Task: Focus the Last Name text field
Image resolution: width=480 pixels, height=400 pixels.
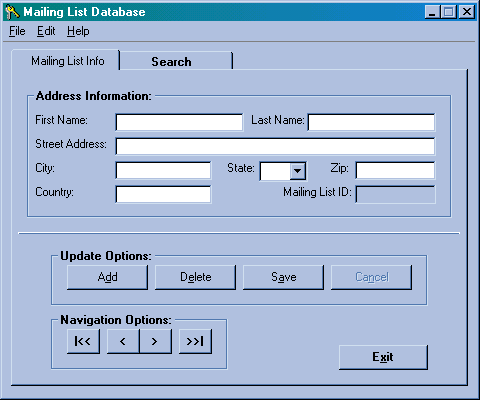Action: click(371, 122)
